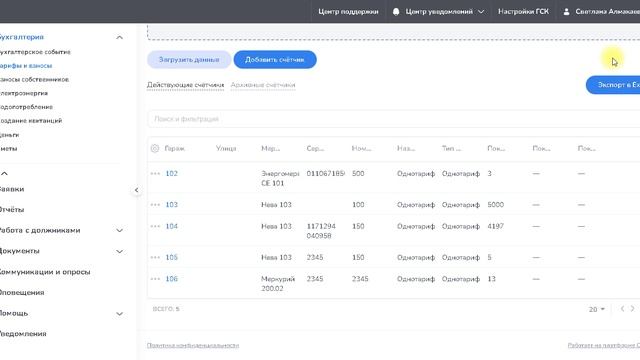Open garage 102 link
The image size is (640, 360).
(171, 173)
